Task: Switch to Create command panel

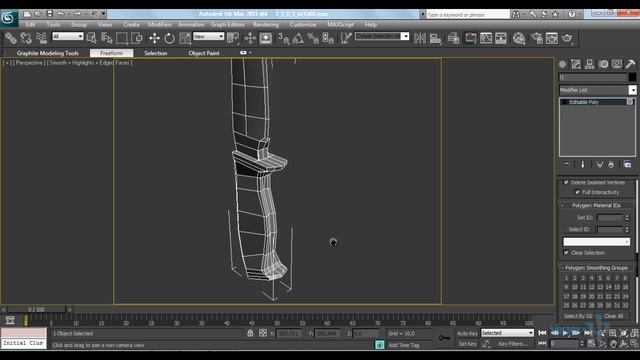Action: click(562, 64)
